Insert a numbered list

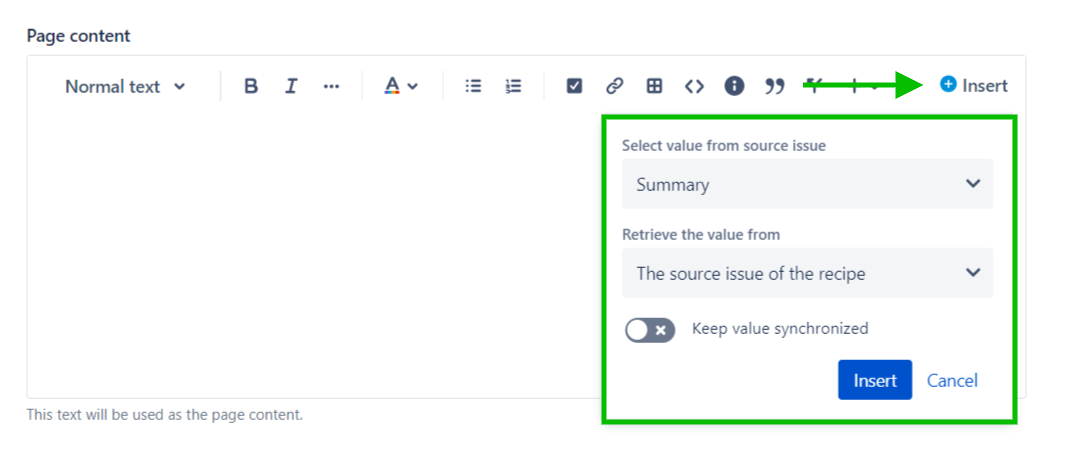click(x=513, y=86)
